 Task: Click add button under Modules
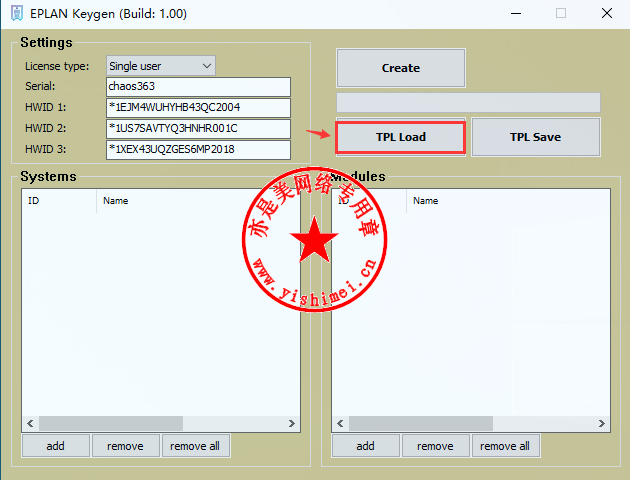(366, 446)
